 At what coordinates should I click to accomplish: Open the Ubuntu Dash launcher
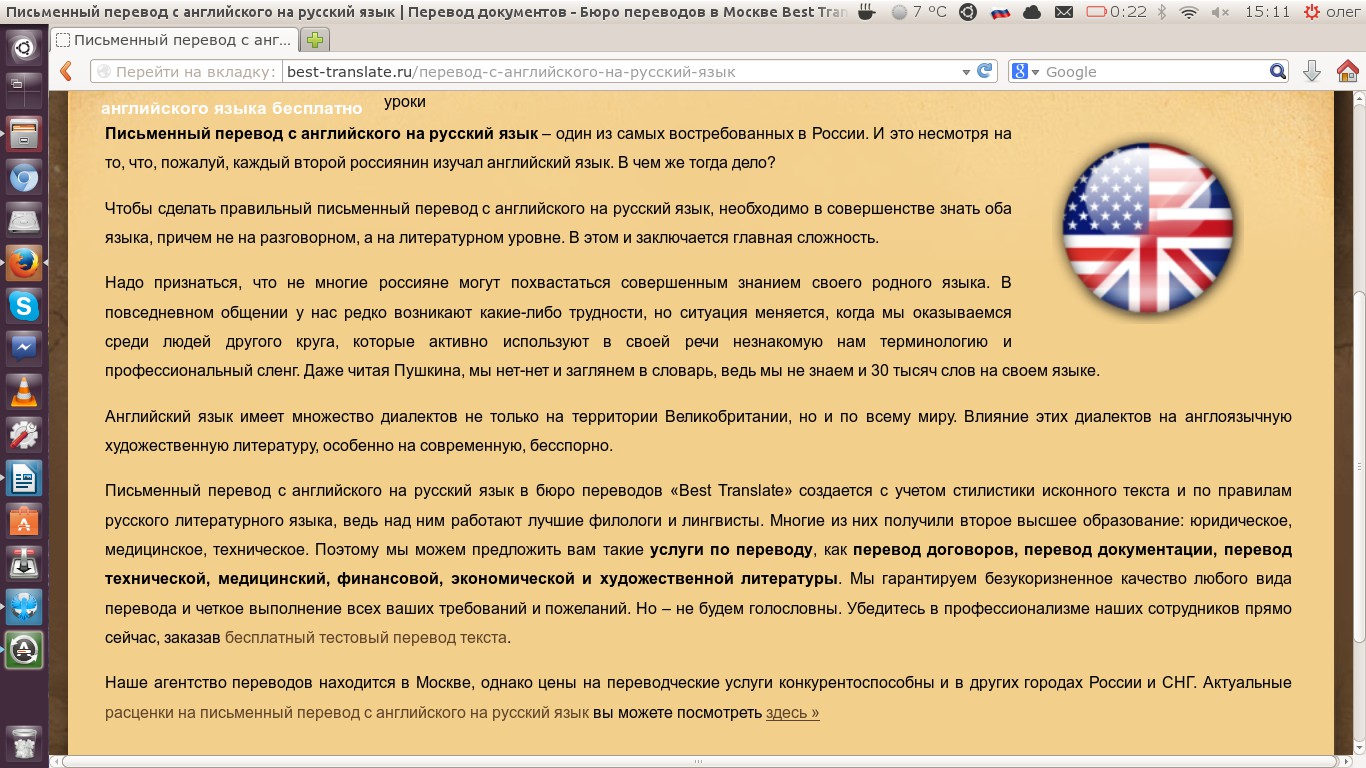[24, 47]
